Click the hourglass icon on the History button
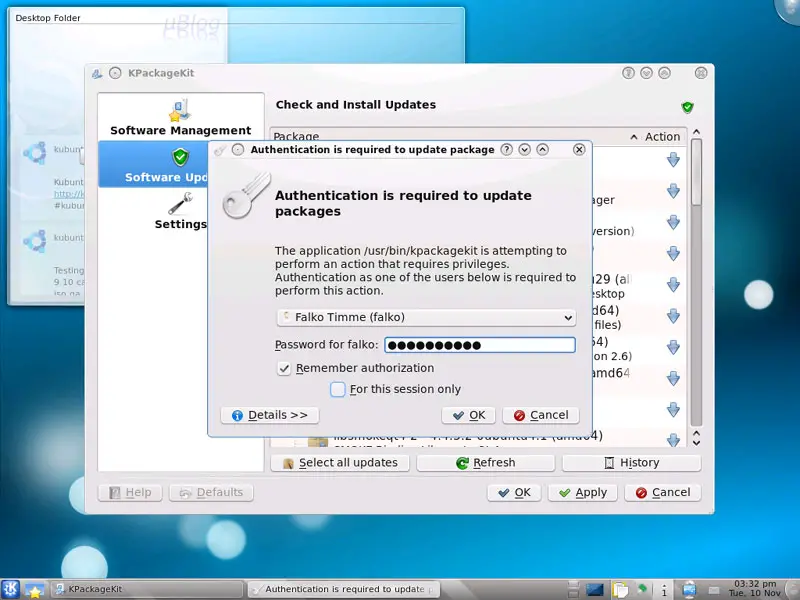Screen dimensions: 800x600 click(x=609, y=463)
